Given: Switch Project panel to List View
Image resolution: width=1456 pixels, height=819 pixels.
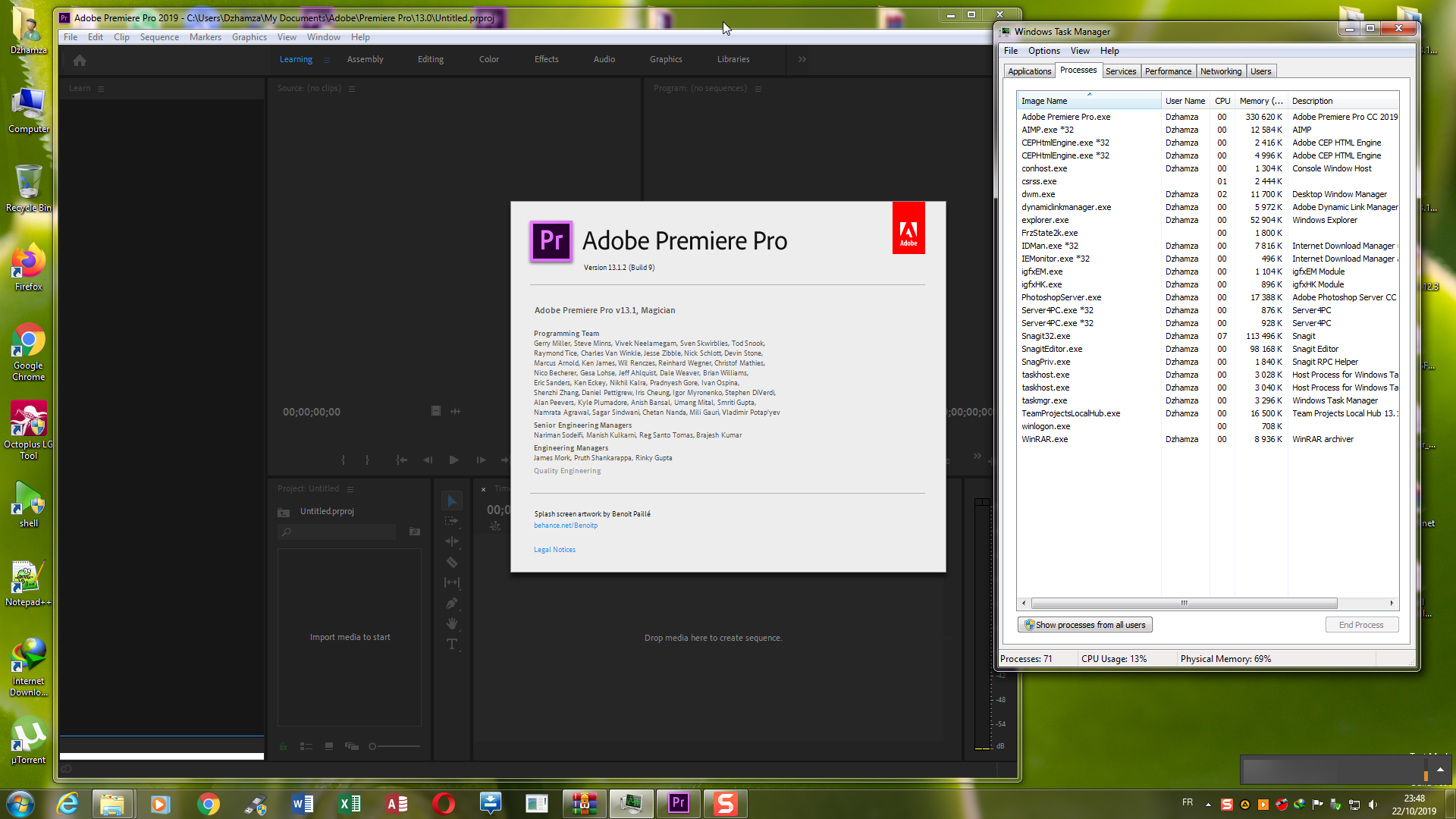Looking at the screenshot, I should 306,746.
